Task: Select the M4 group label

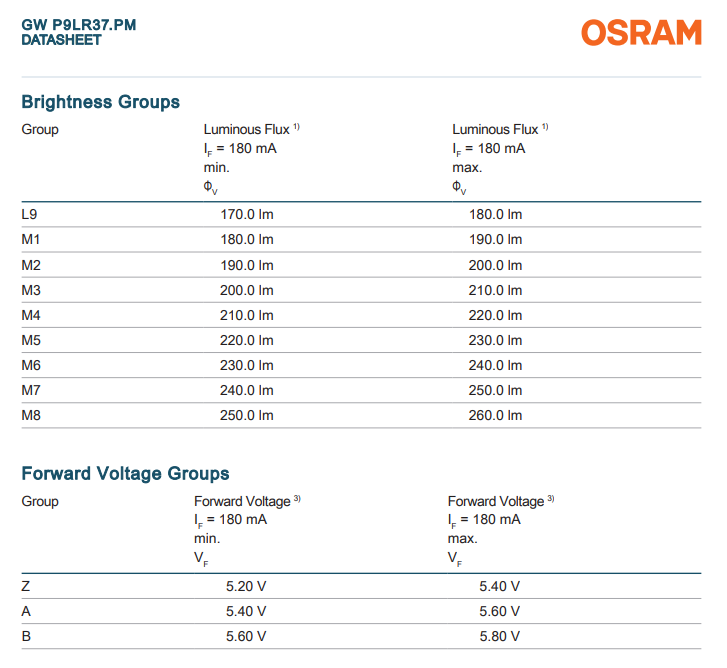Action: pos(31,315)
